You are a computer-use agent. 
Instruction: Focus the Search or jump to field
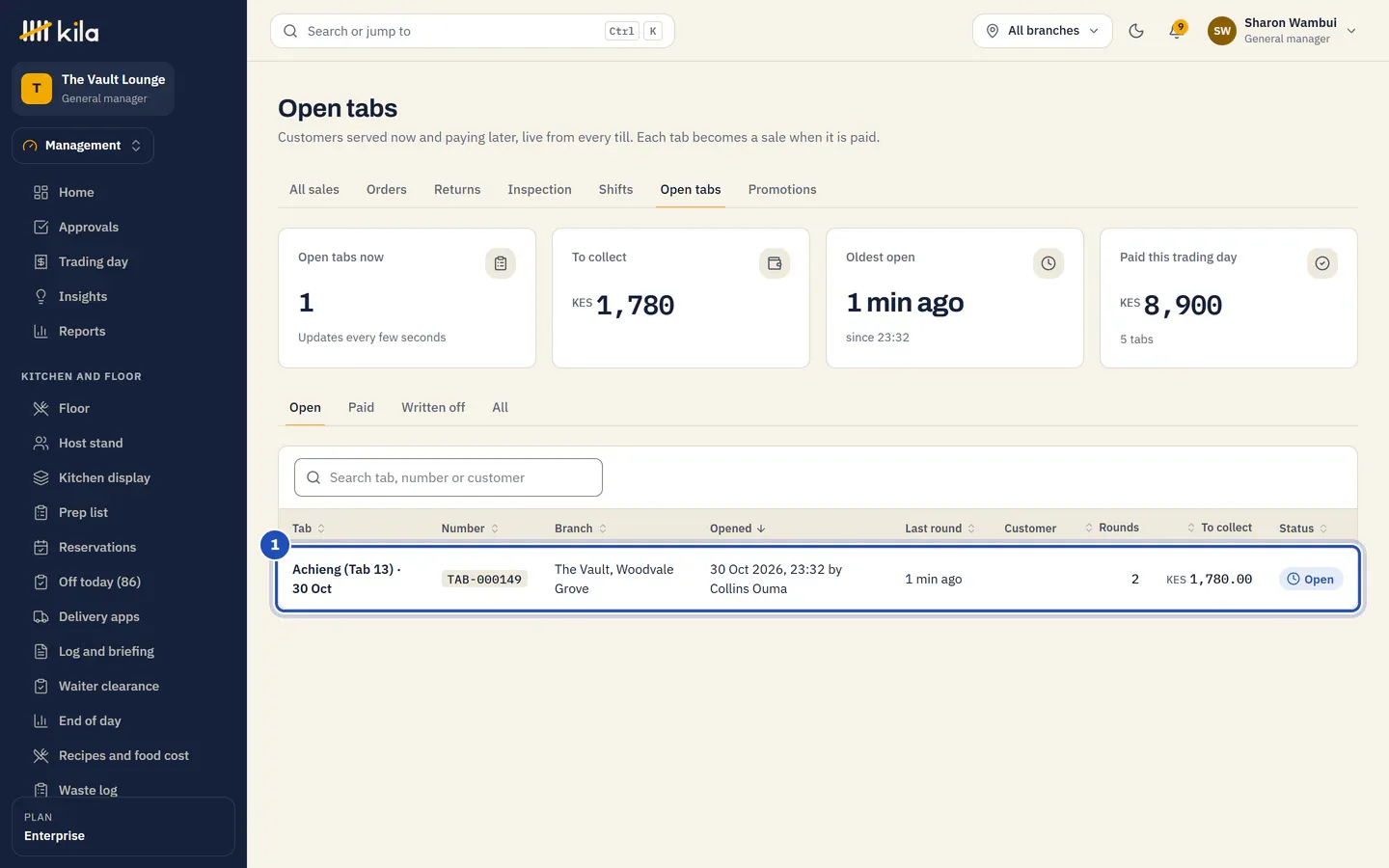(x=473, y=31)
